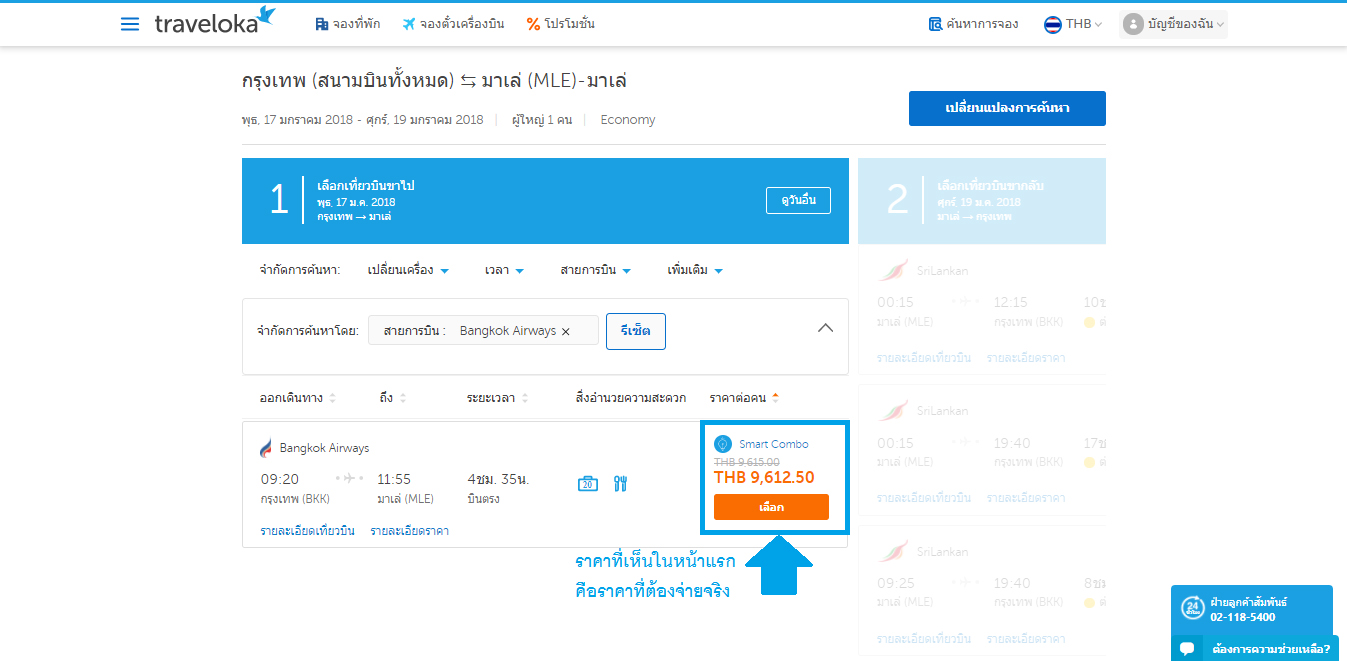
Task: Expand the เวลา filter dropdown
Action: pyautogui.click(x=505, y=270)
